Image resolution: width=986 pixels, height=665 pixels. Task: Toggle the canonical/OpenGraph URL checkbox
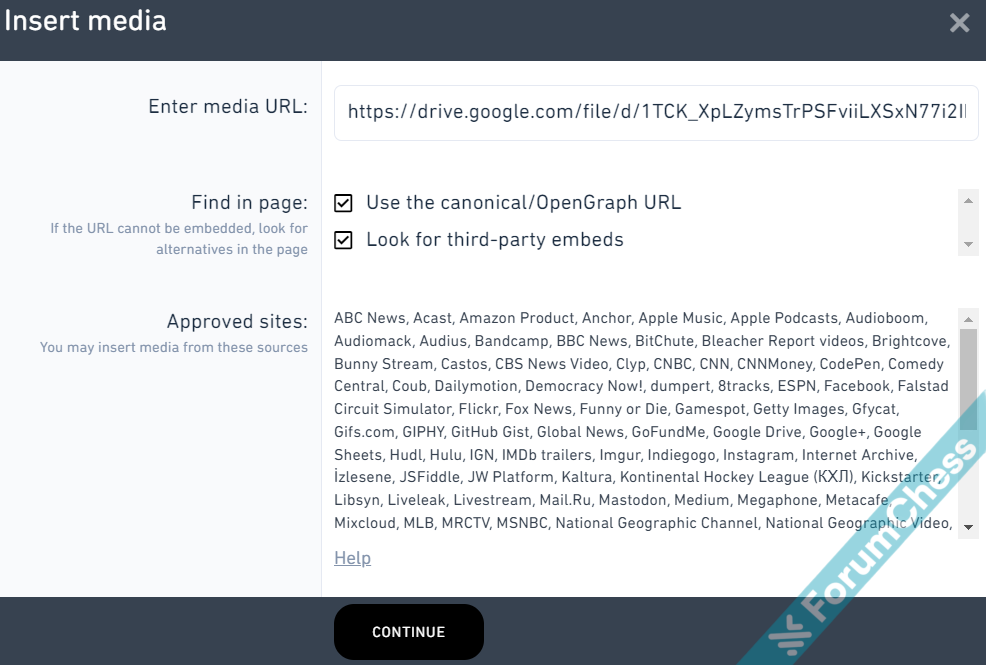tap(344, 203)
